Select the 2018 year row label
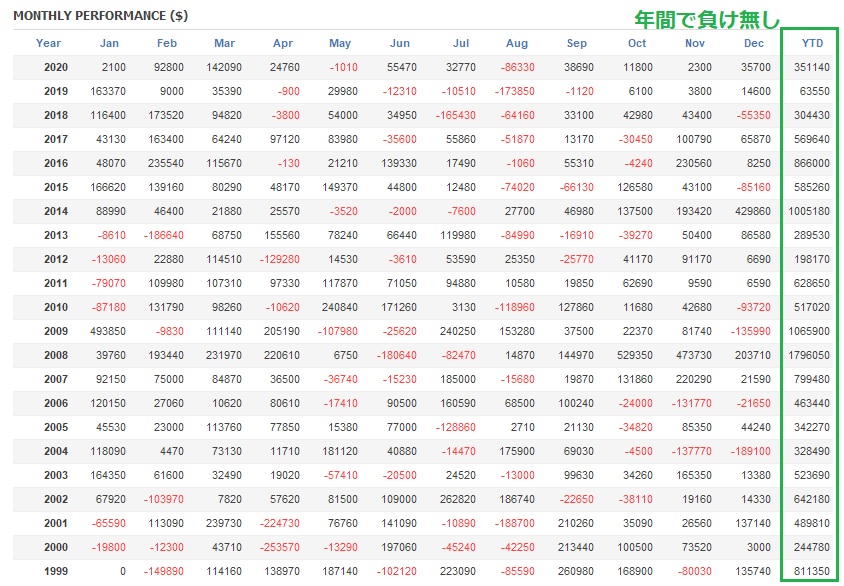 click(x=56, y=115)
